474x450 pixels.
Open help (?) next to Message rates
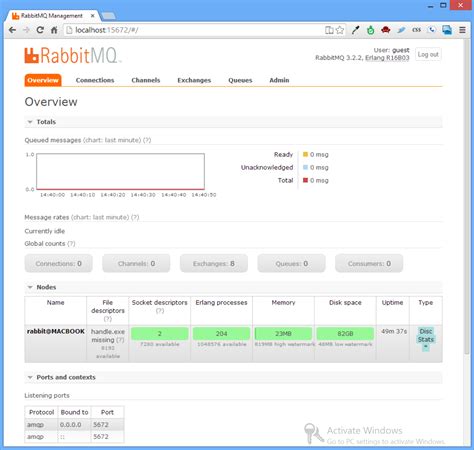[x=135, y=217]
